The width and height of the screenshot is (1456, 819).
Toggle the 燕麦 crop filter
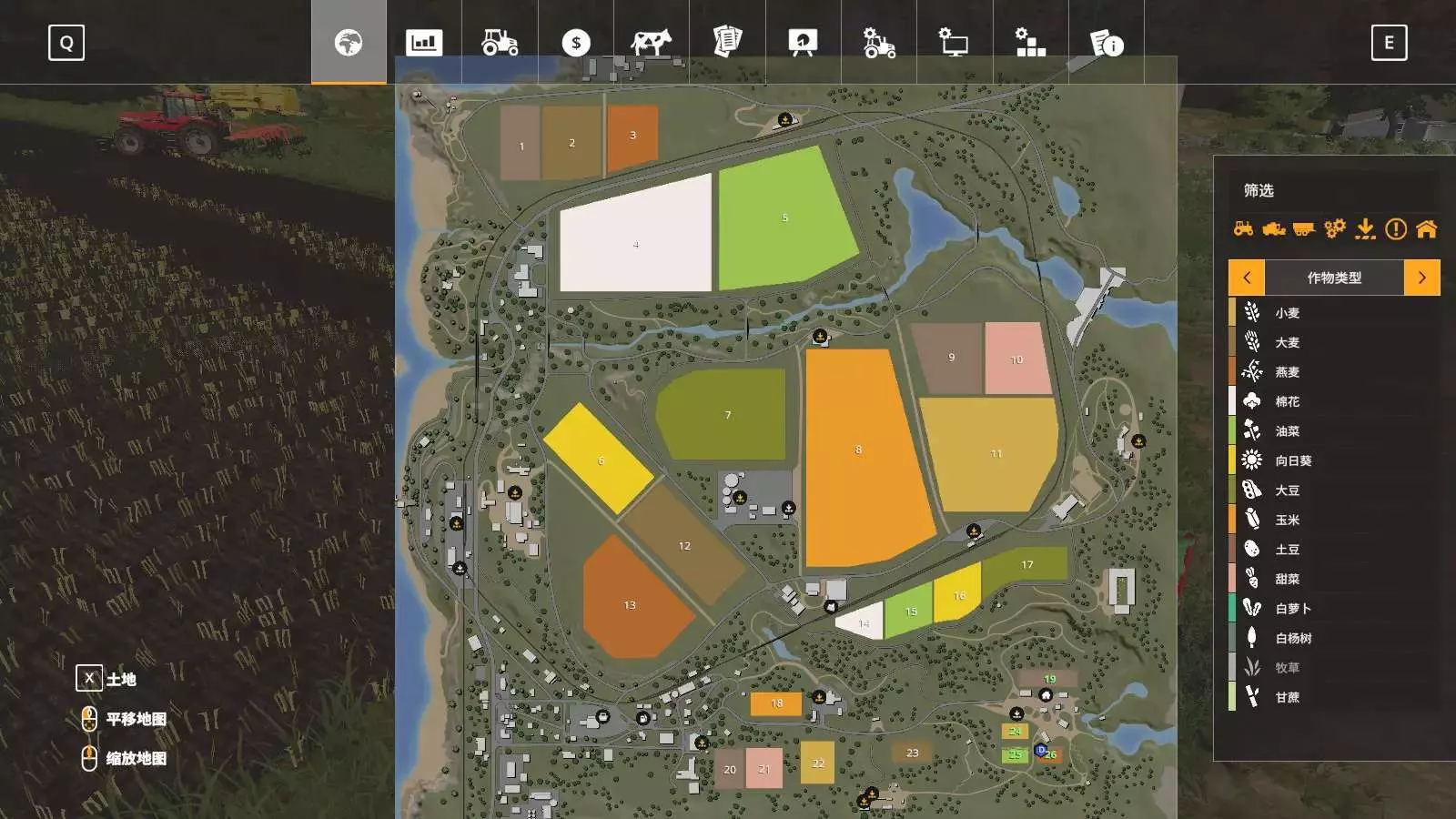pyautogui.click(x=1334, y=371)
